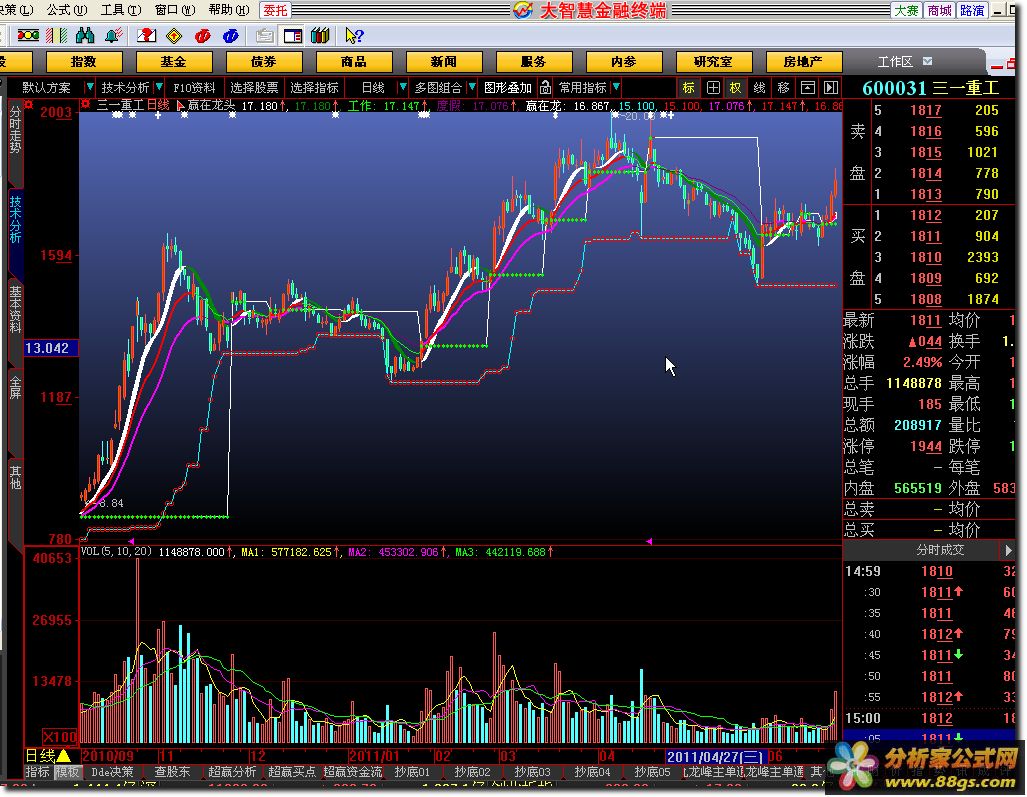The image size is (1027, 797).
Task: Open the 工具(T) menu
Action: pyautogui.click(x=121, y=10)
